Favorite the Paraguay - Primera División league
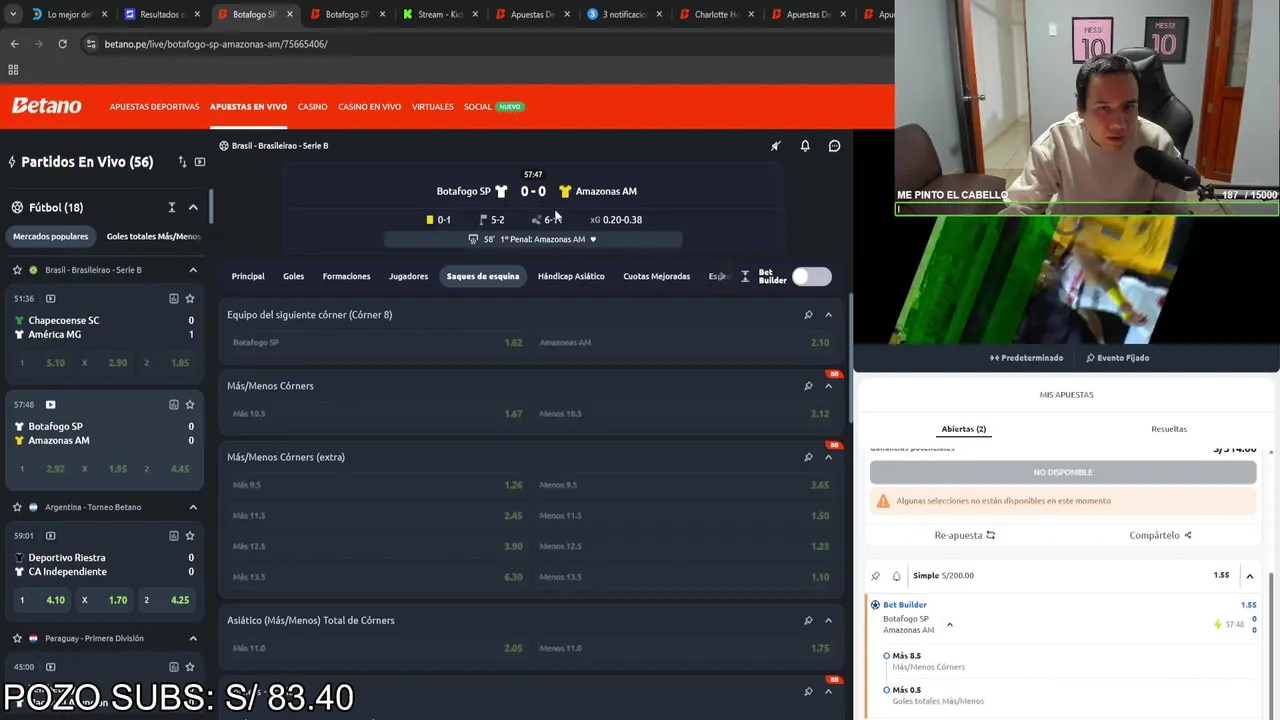1280x720 pixels. tap(17, 638)
